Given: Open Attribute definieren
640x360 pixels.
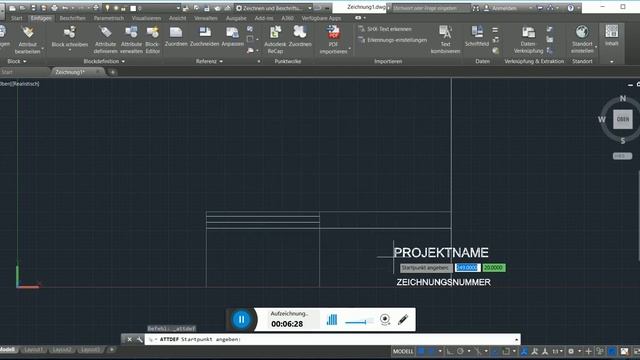Looking at the screenshot, I should coord(105,40).
